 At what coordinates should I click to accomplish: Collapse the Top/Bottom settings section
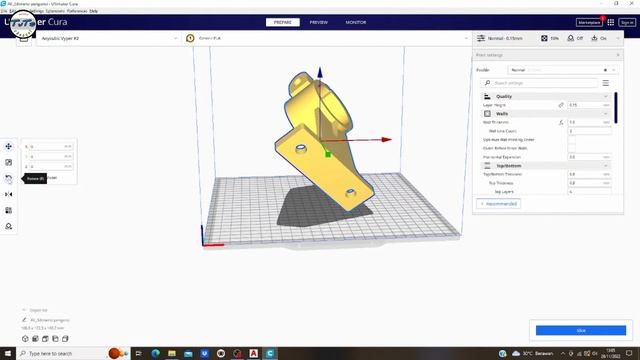pyautogui.click(x=546, y=166)
